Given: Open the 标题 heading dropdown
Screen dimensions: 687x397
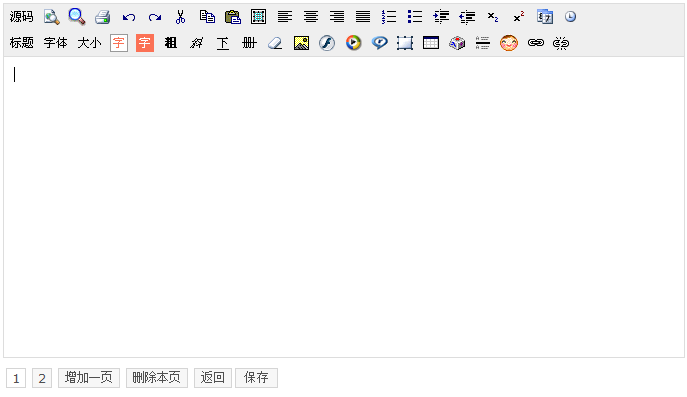Looking at the screenshot, I should [21, 43].
